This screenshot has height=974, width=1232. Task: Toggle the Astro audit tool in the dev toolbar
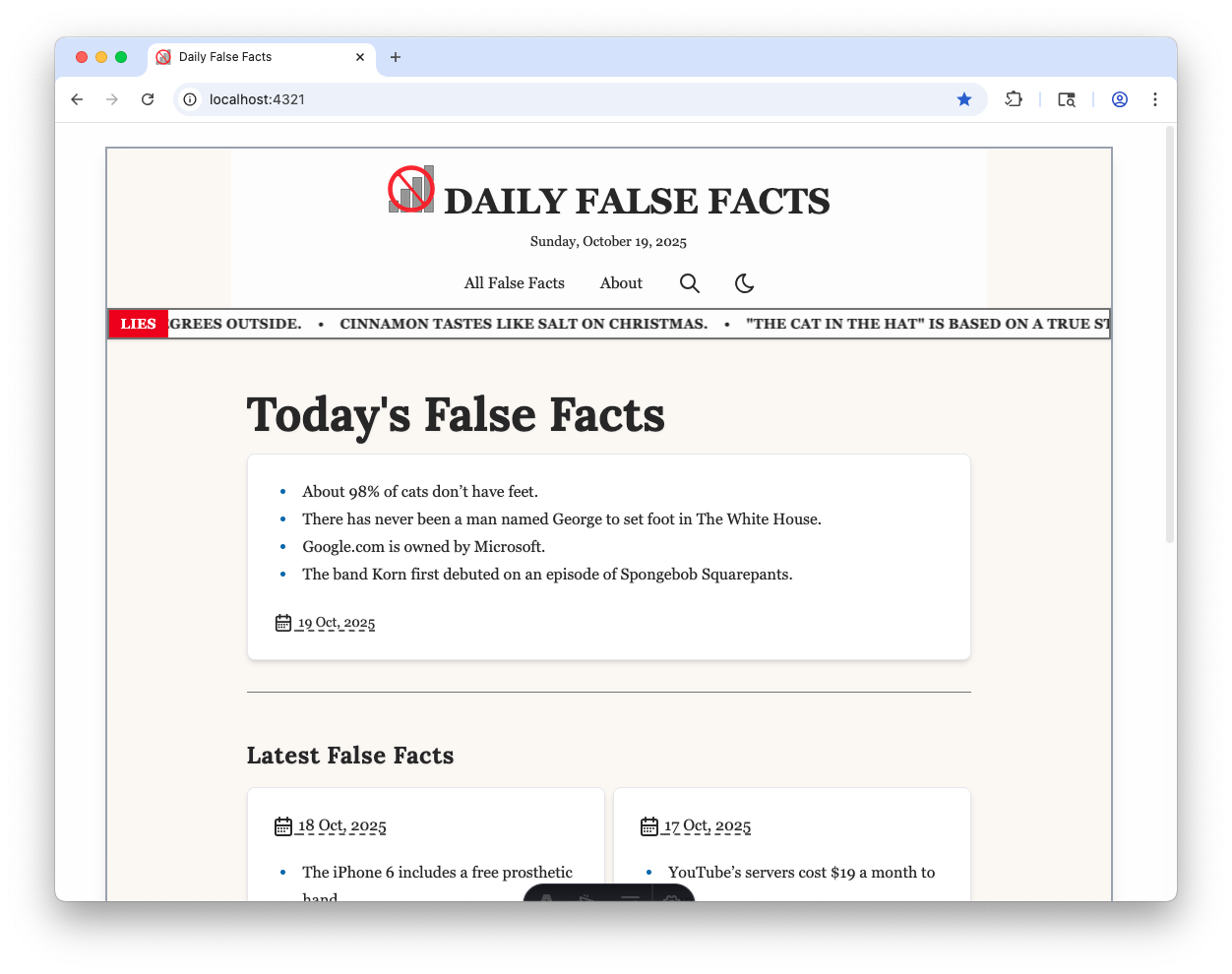coord(630,897)
